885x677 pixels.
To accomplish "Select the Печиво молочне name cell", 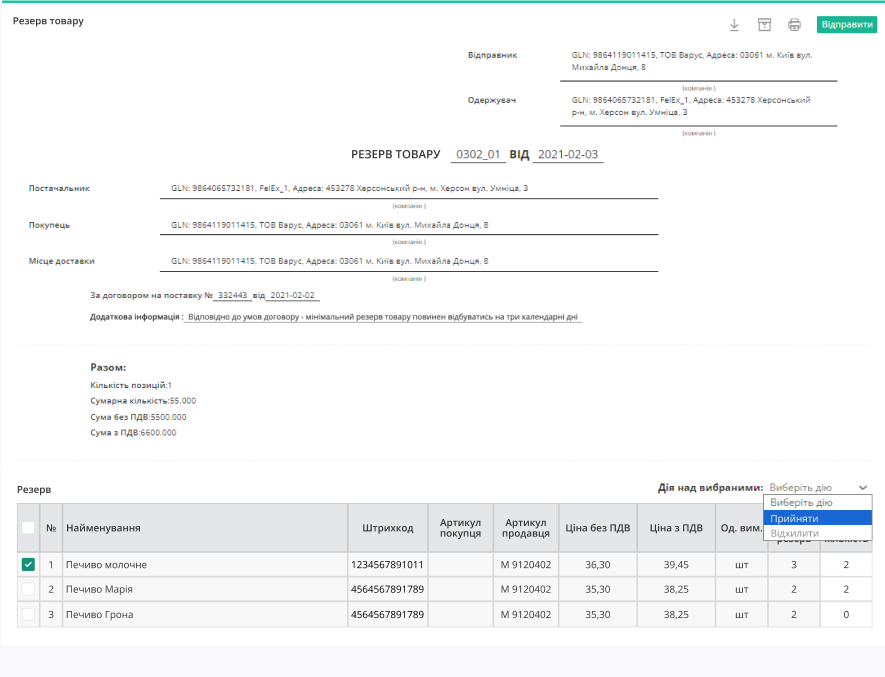I will tap(205, 565).
